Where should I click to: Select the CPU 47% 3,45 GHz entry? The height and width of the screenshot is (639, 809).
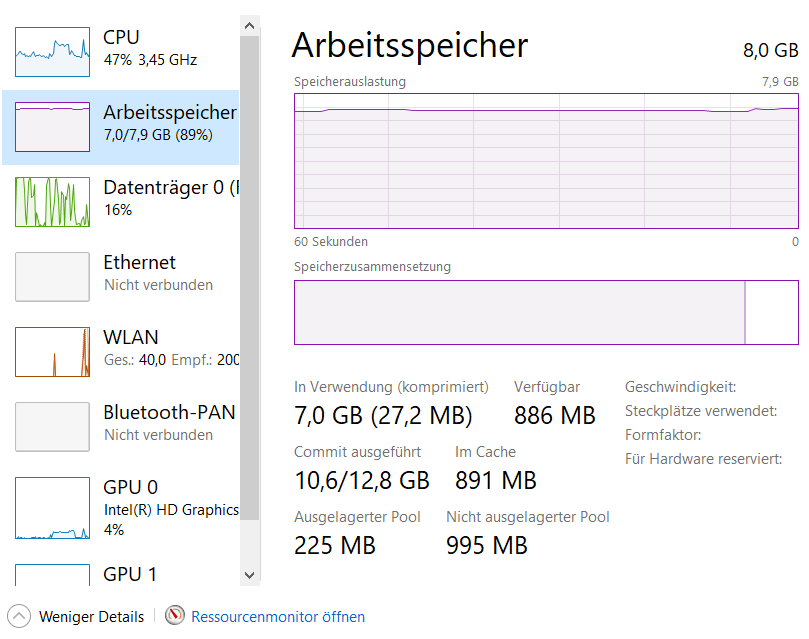pos(150,49)
